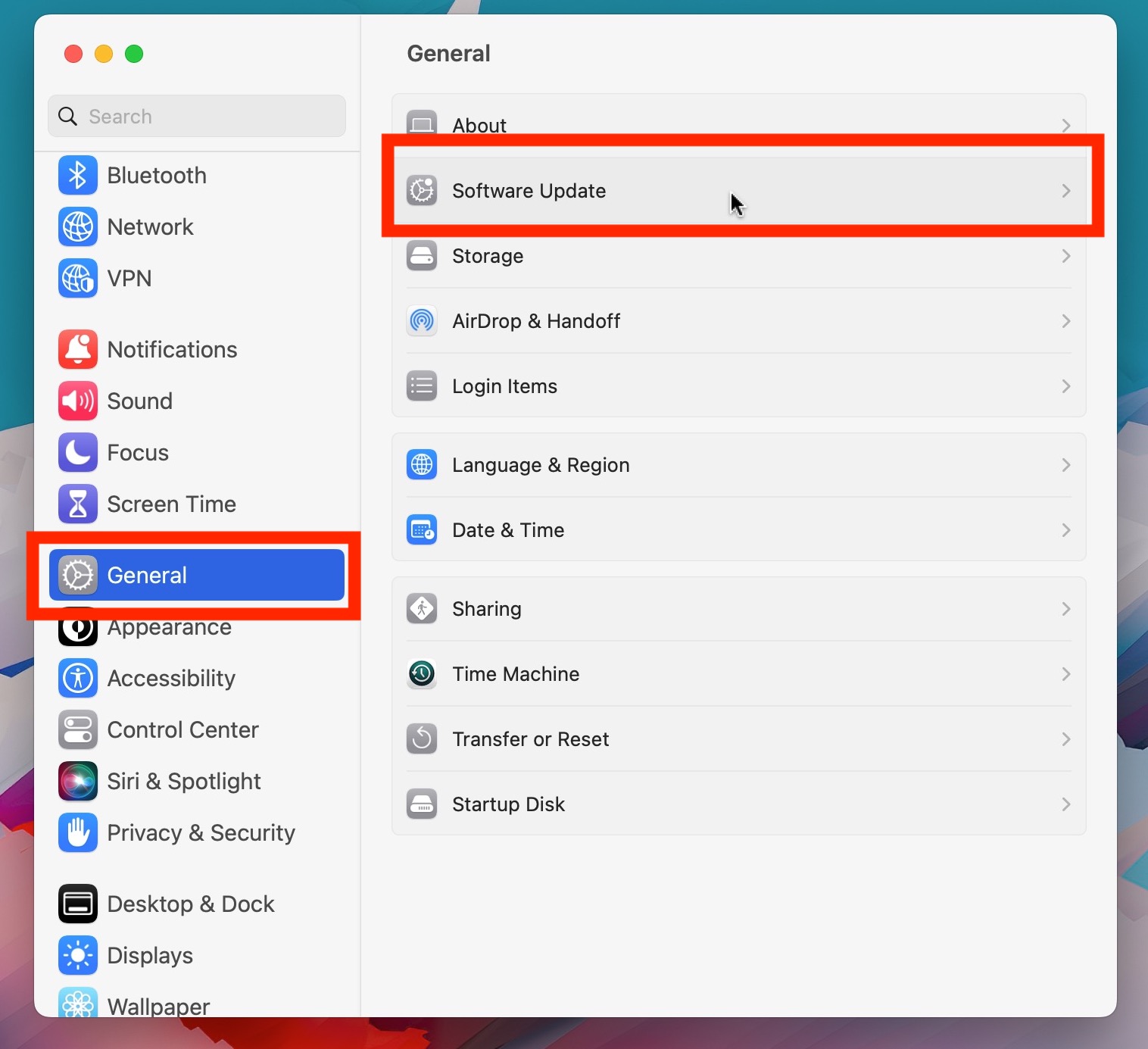Image resolution: width=1148 pixels, height=1049 pixels.
Task: Expand Language & Region chevron arrow
Action: pyautogui.click(x=1065, y=465)
